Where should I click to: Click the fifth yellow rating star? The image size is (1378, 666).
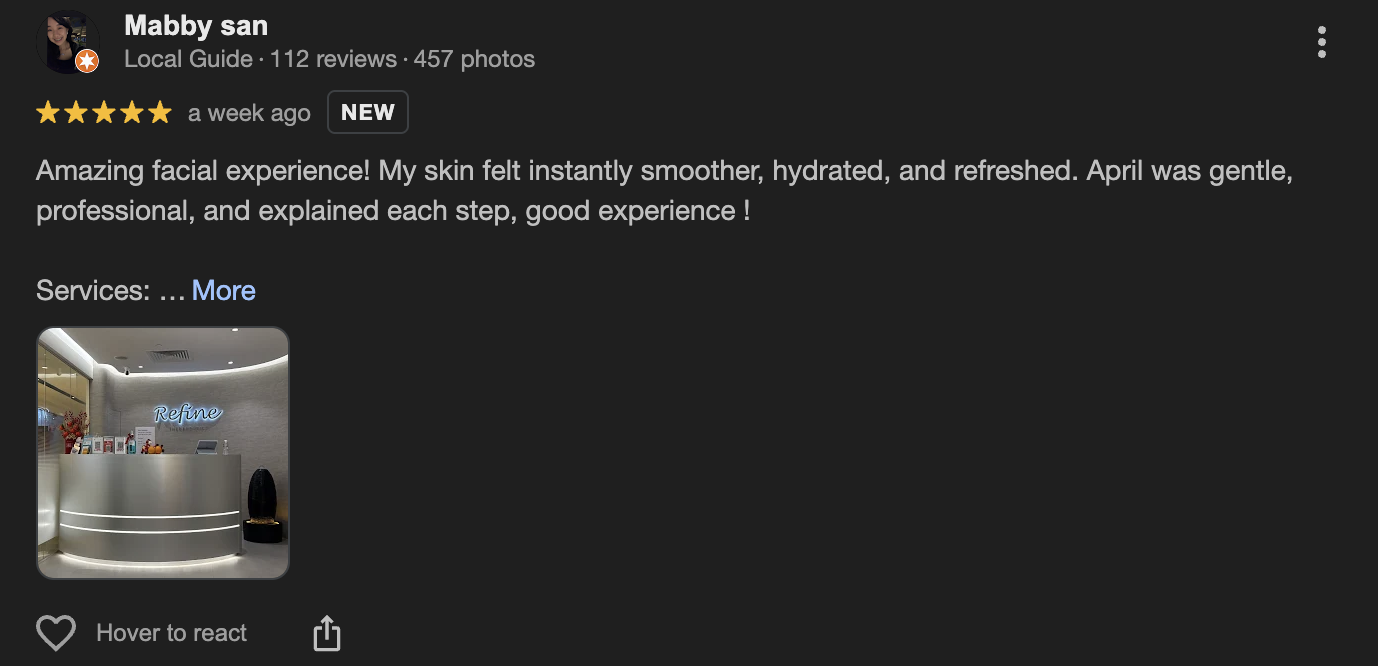click(x=160, y=113)
